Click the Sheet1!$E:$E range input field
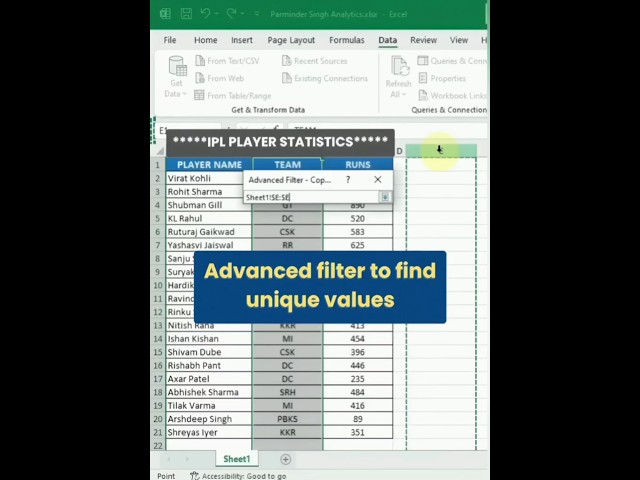640x480 pixels. 312,197
